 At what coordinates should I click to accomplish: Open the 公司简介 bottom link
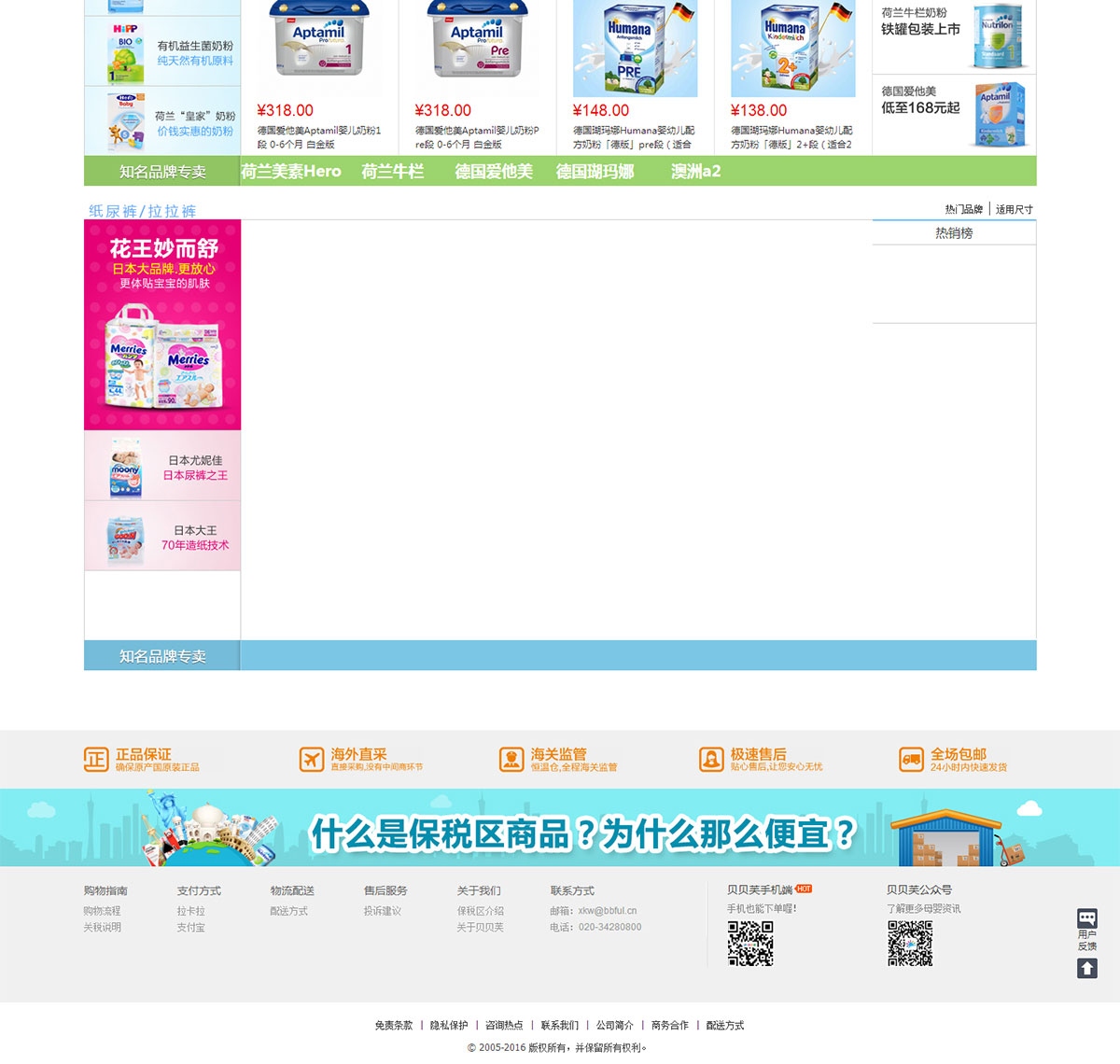tap(615, 1025)
